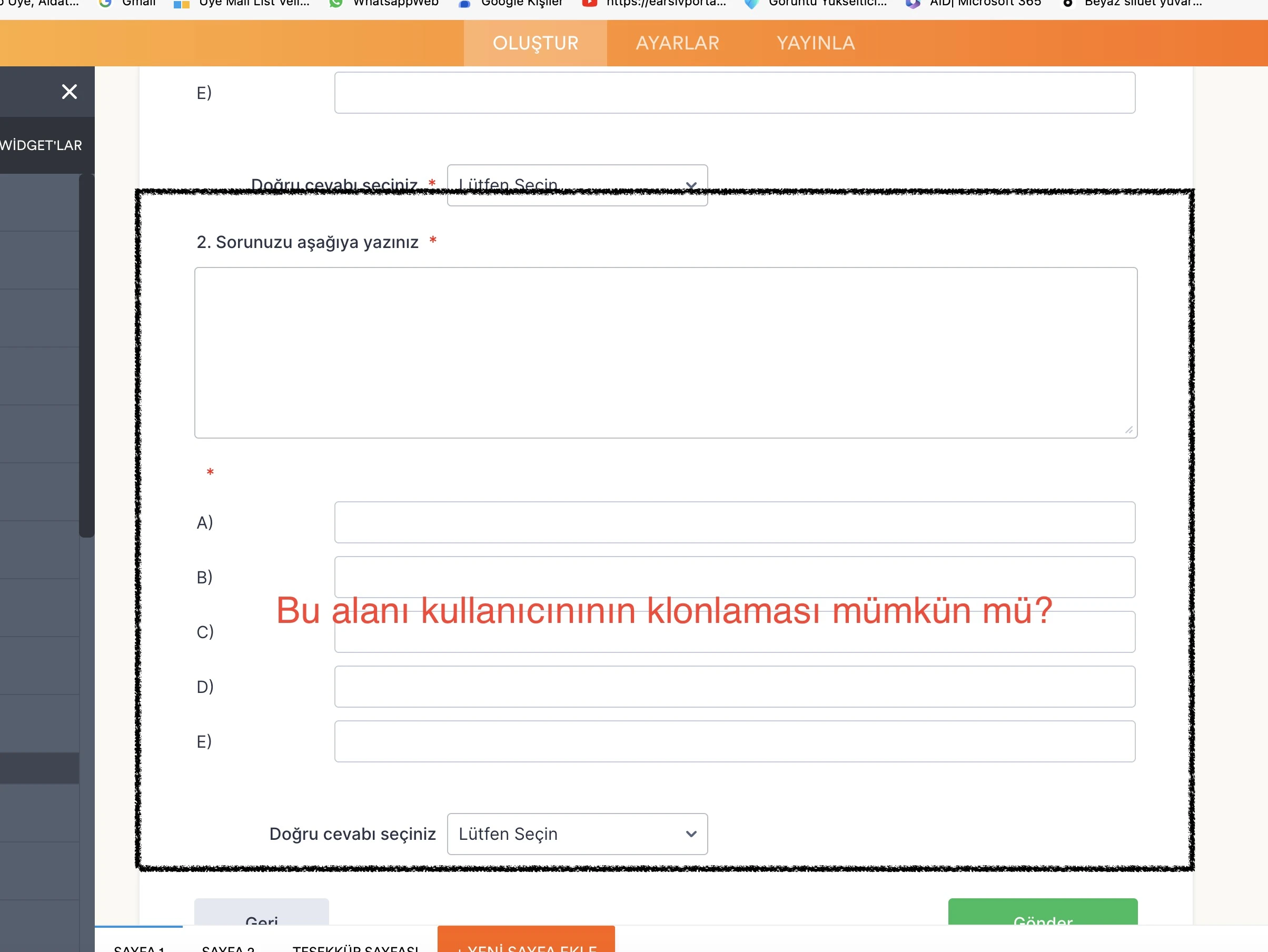Close the WİDGET'LAR panel
The image size is (1268, 952).
click(70, 92)
